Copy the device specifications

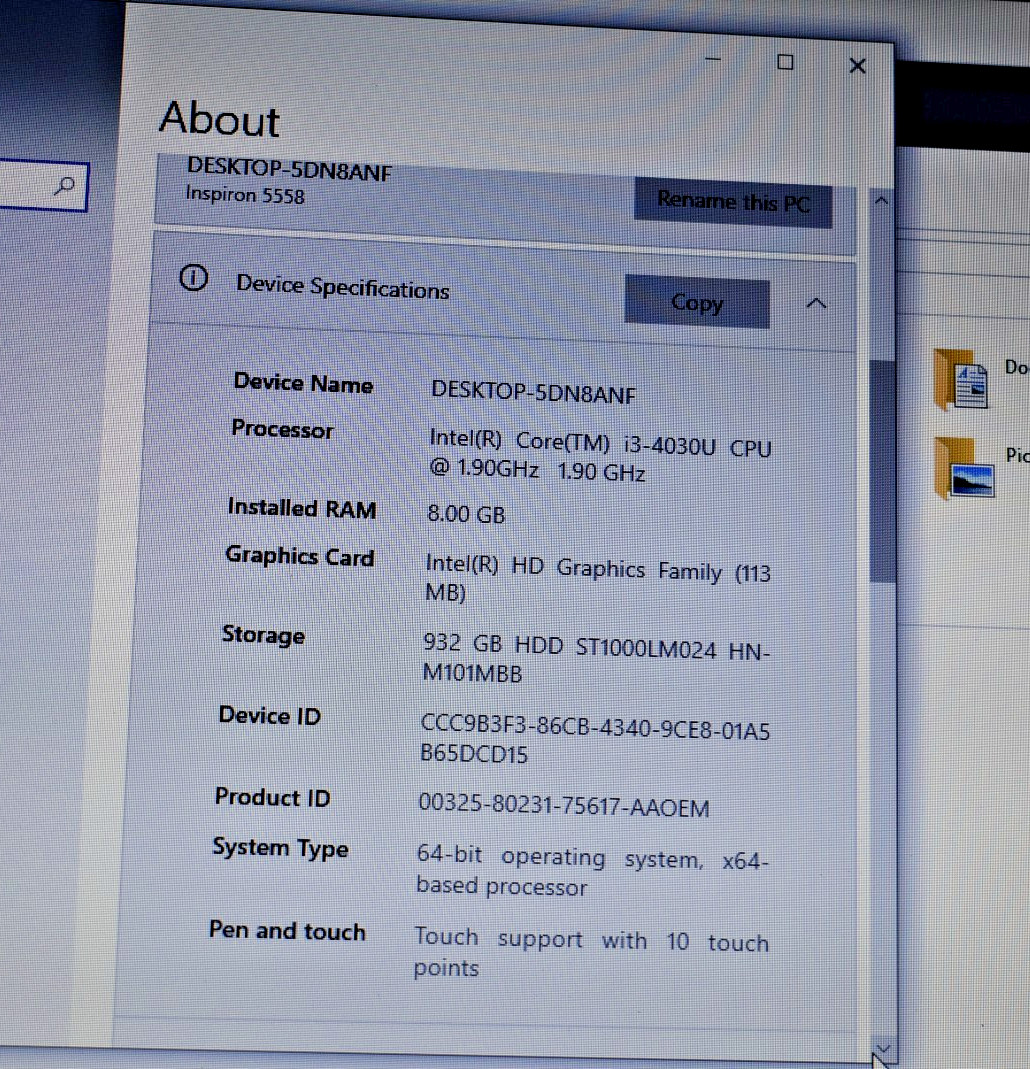point(697,302)
